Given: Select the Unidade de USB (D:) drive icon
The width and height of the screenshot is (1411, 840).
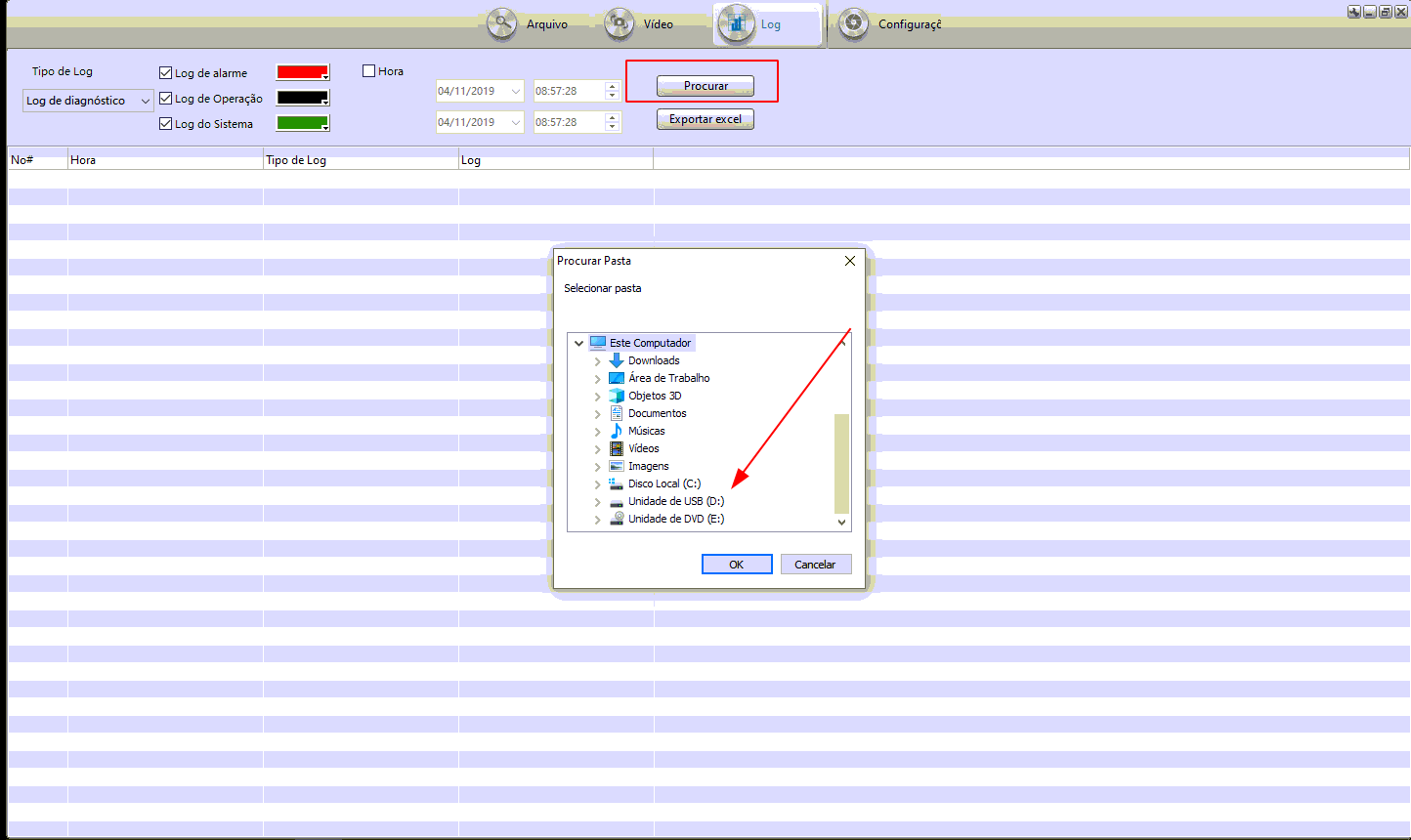Looking at the screenshot, I should [617, 502].
